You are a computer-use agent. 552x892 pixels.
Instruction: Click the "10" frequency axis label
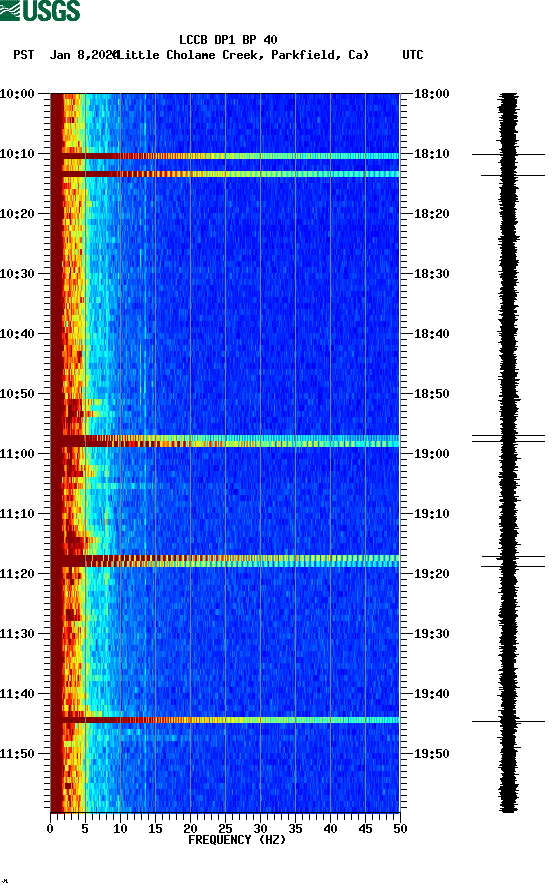[120, 829]
